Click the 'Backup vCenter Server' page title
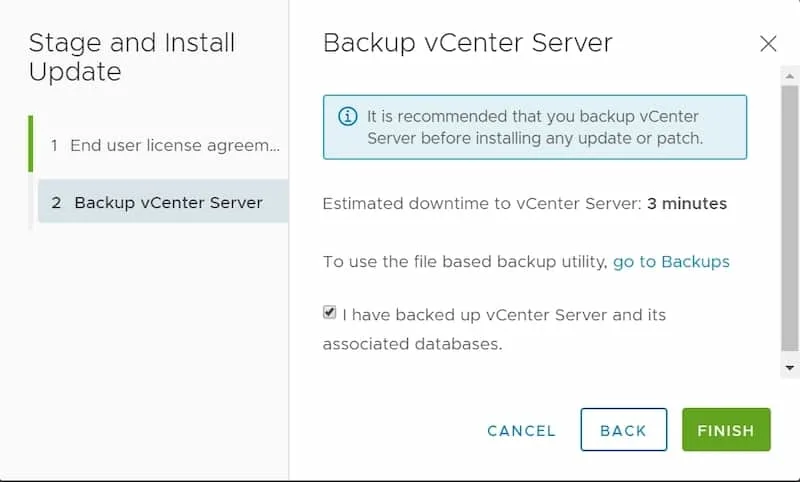 click(467, 43)
